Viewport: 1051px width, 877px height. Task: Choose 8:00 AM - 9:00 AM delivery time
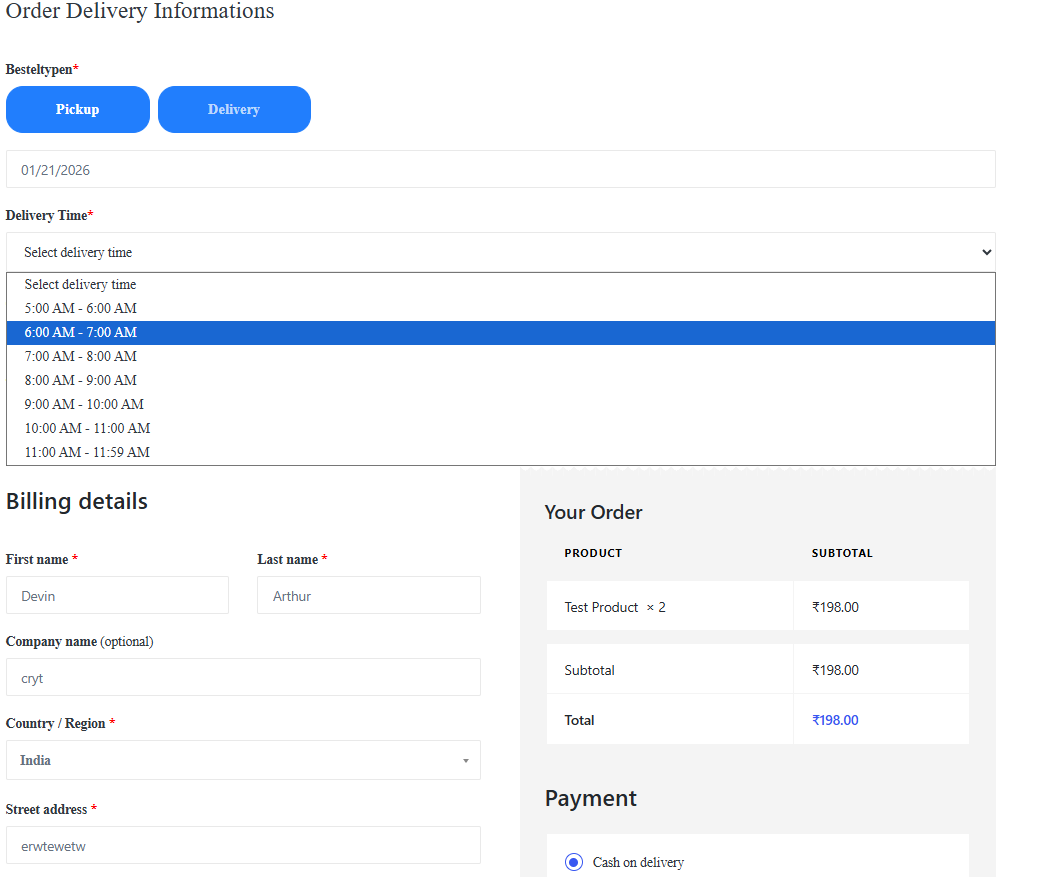(x=81, y=380)
